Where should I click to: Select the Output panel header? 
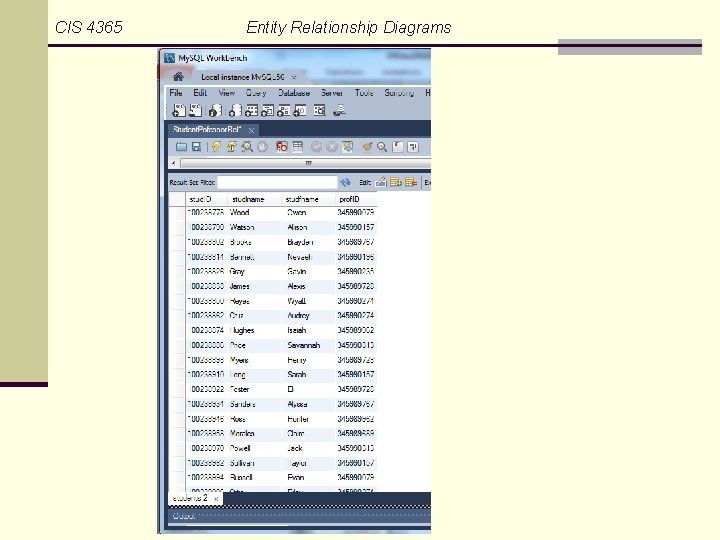299,516
